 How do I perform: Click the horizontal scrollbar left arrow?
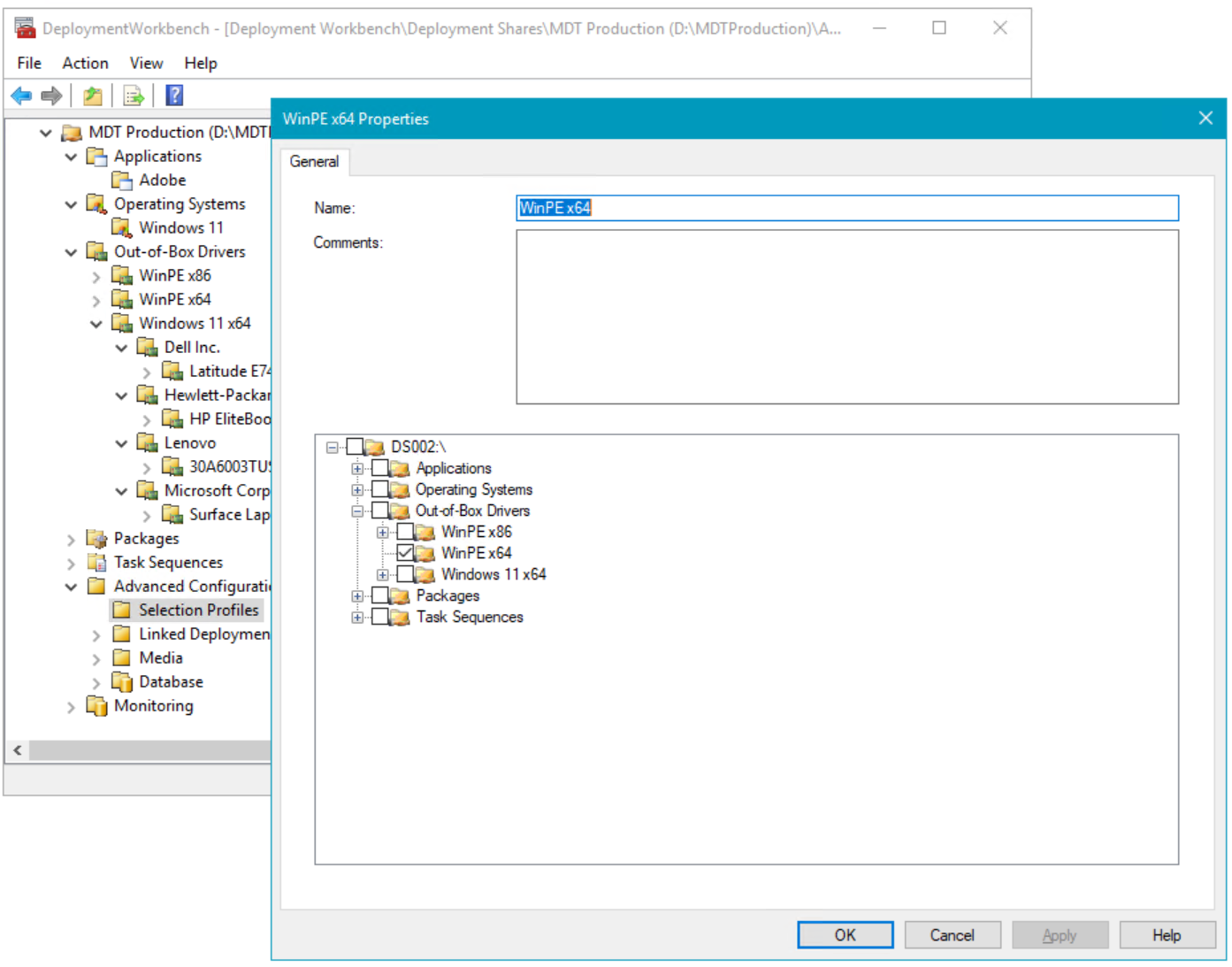pos(18,750)
